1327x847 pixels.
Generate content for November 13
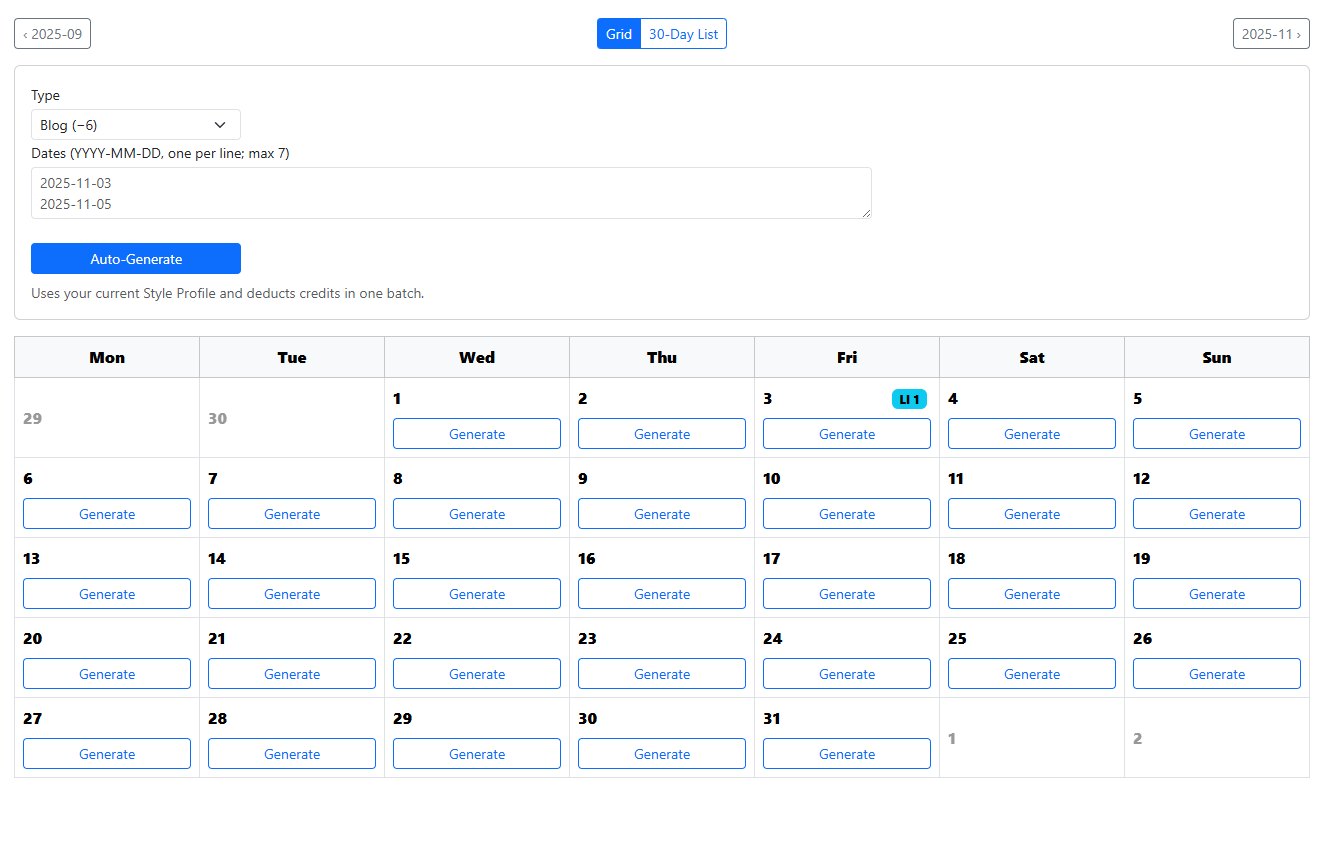(x=106, y=593)
